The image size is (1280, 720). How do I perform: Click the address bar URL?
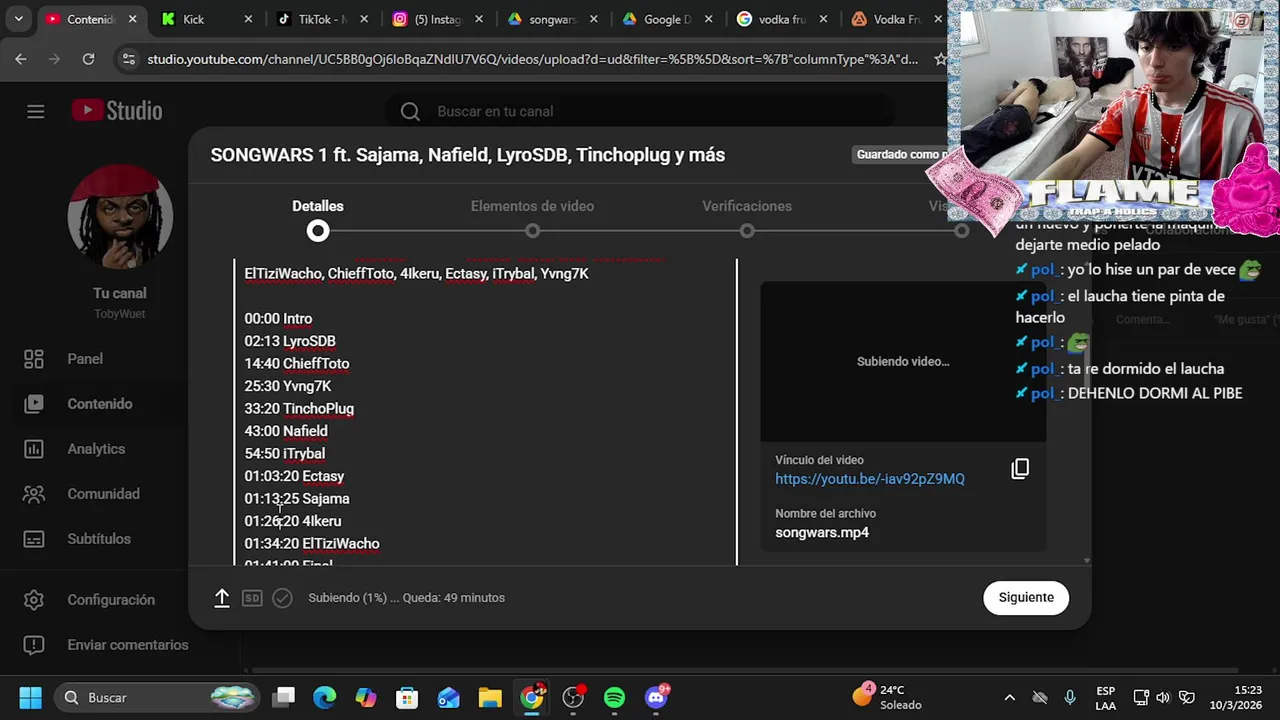(532, 59)
